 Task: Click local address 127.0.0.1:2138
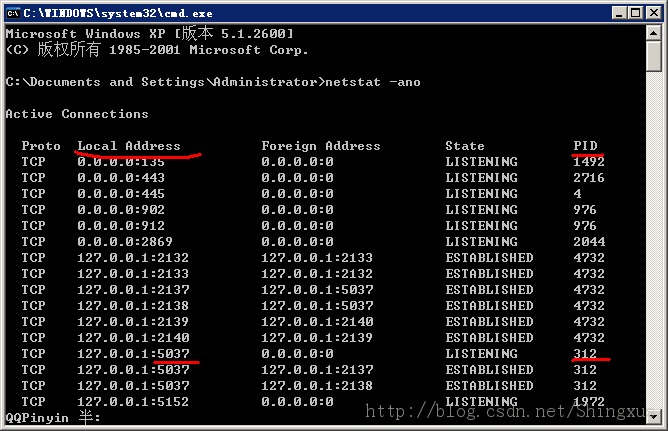pos(133,305)
